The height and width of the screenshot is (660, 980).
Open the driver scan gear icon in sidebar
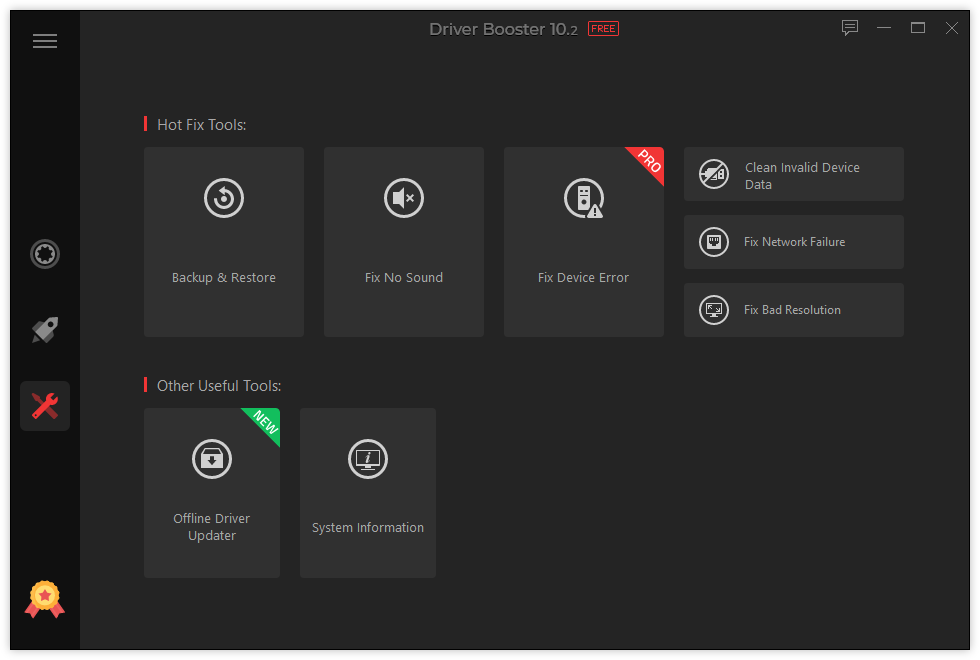45,254
